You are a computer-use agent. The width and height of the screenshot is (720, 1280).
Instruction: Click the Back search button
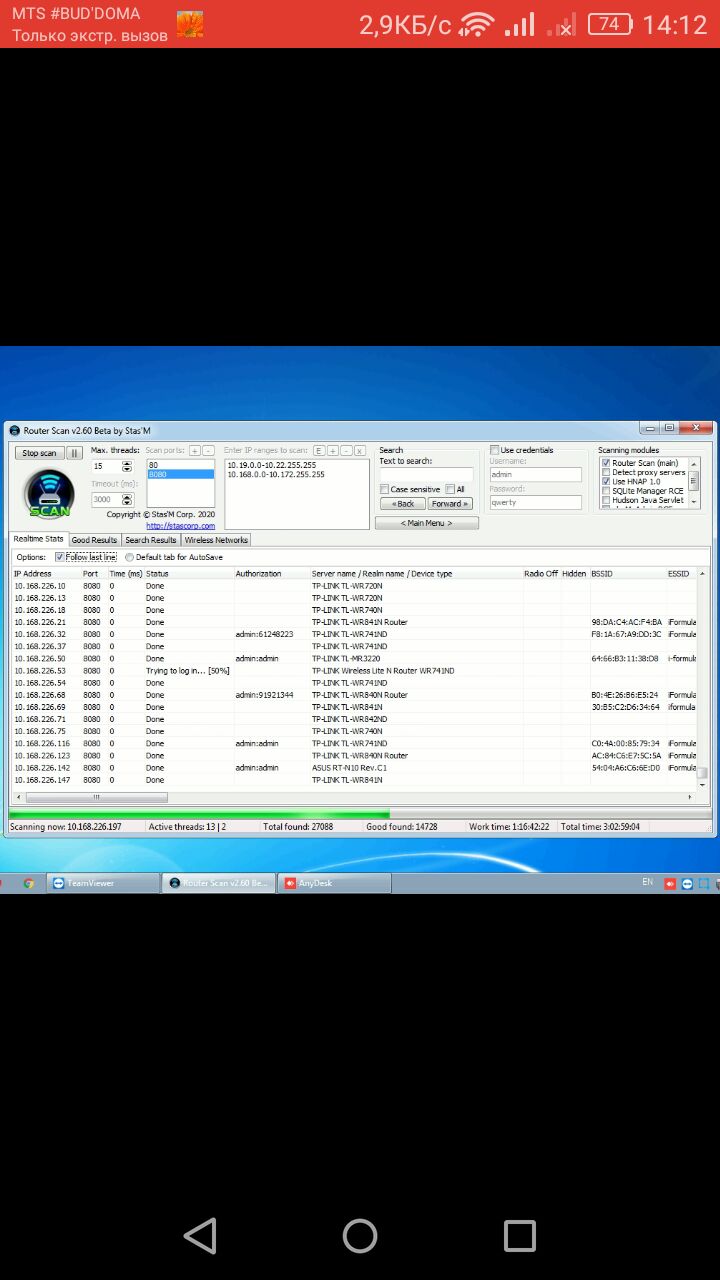pos(402,504)
